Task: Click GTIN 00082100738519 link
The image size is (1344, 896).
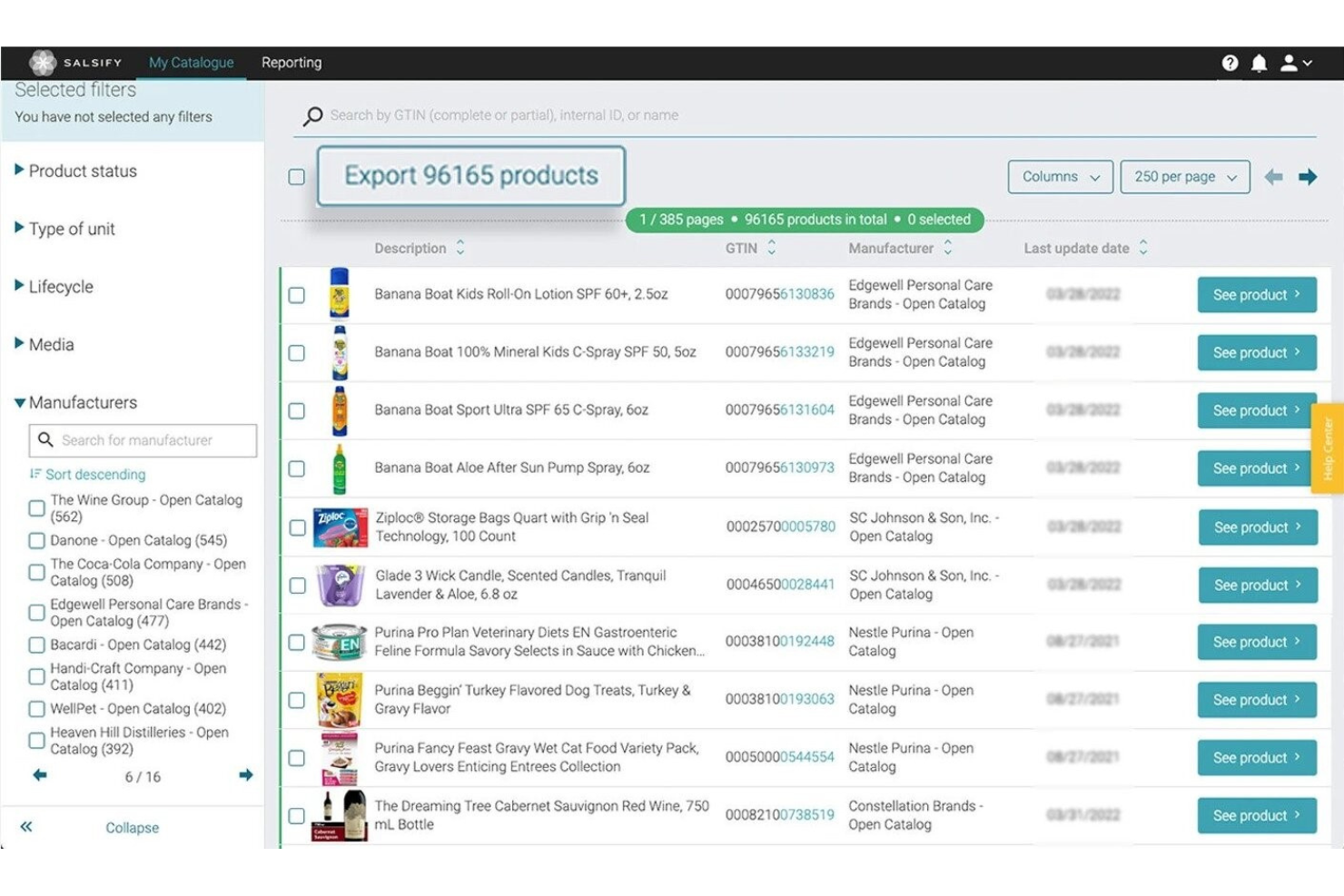Action: [779, 815]
